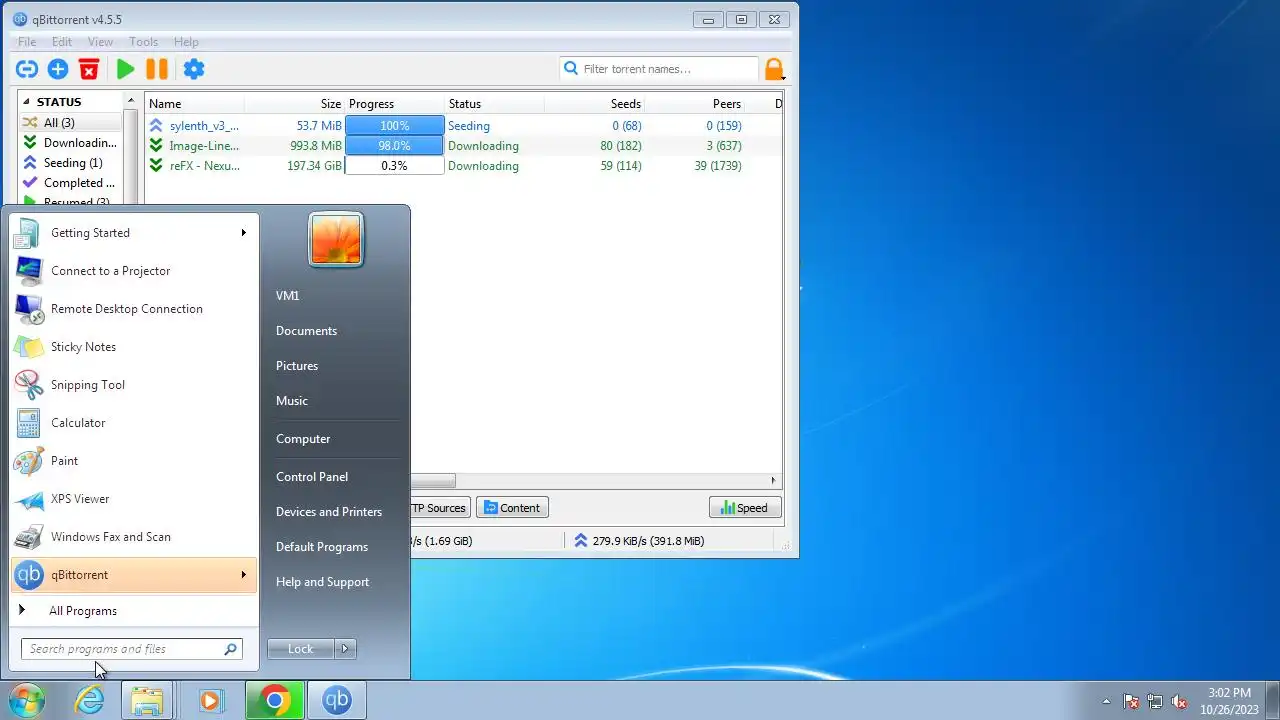Switch to the Content tab
This screenshot has width=1280, height=720.
511,508
